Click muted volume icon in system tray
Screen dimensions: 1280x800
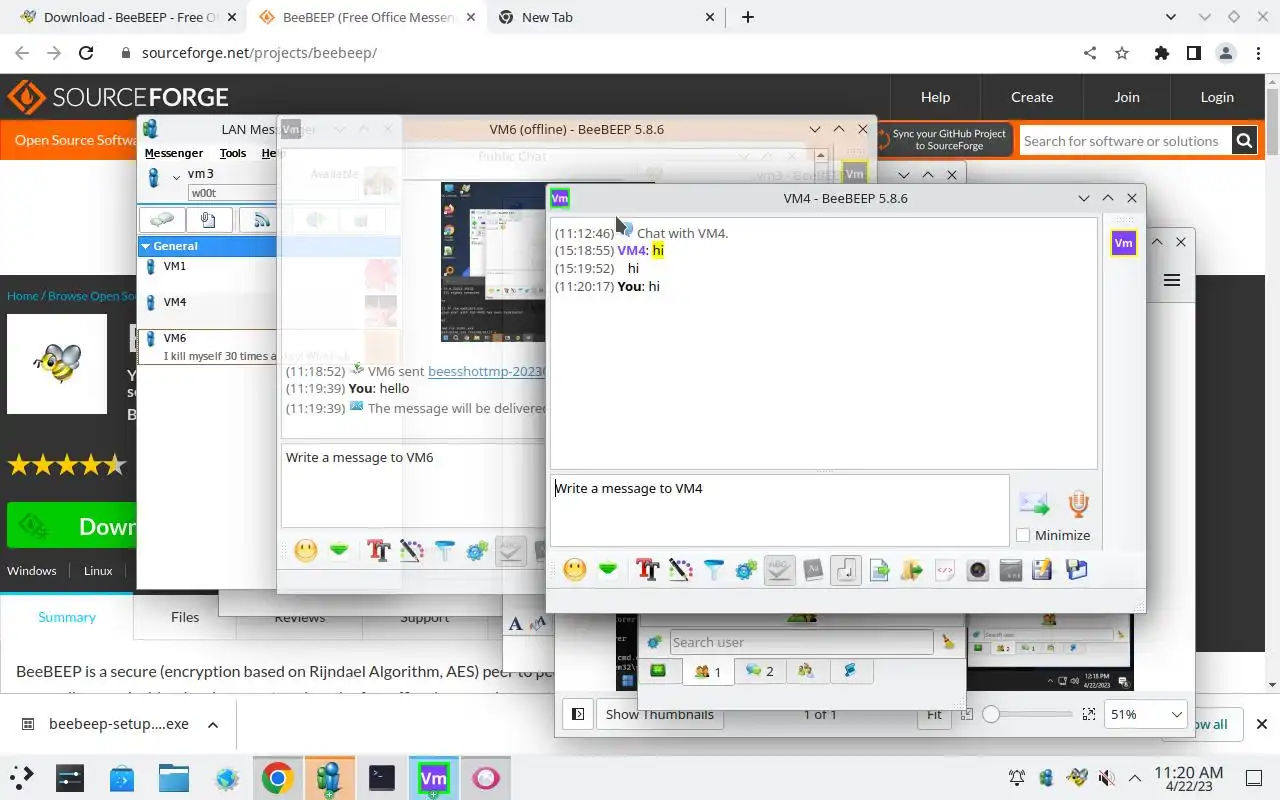1106,777
